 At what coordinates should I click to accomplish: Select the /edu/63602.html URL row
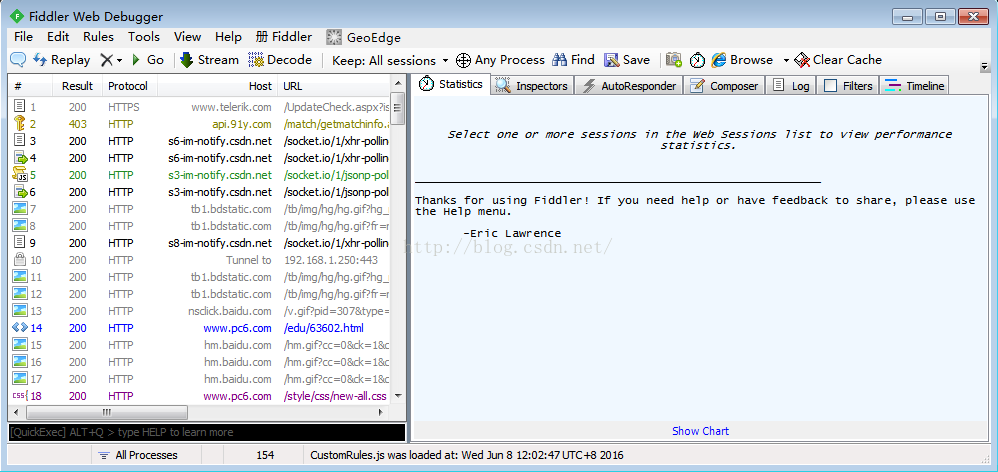pos(324,328)
